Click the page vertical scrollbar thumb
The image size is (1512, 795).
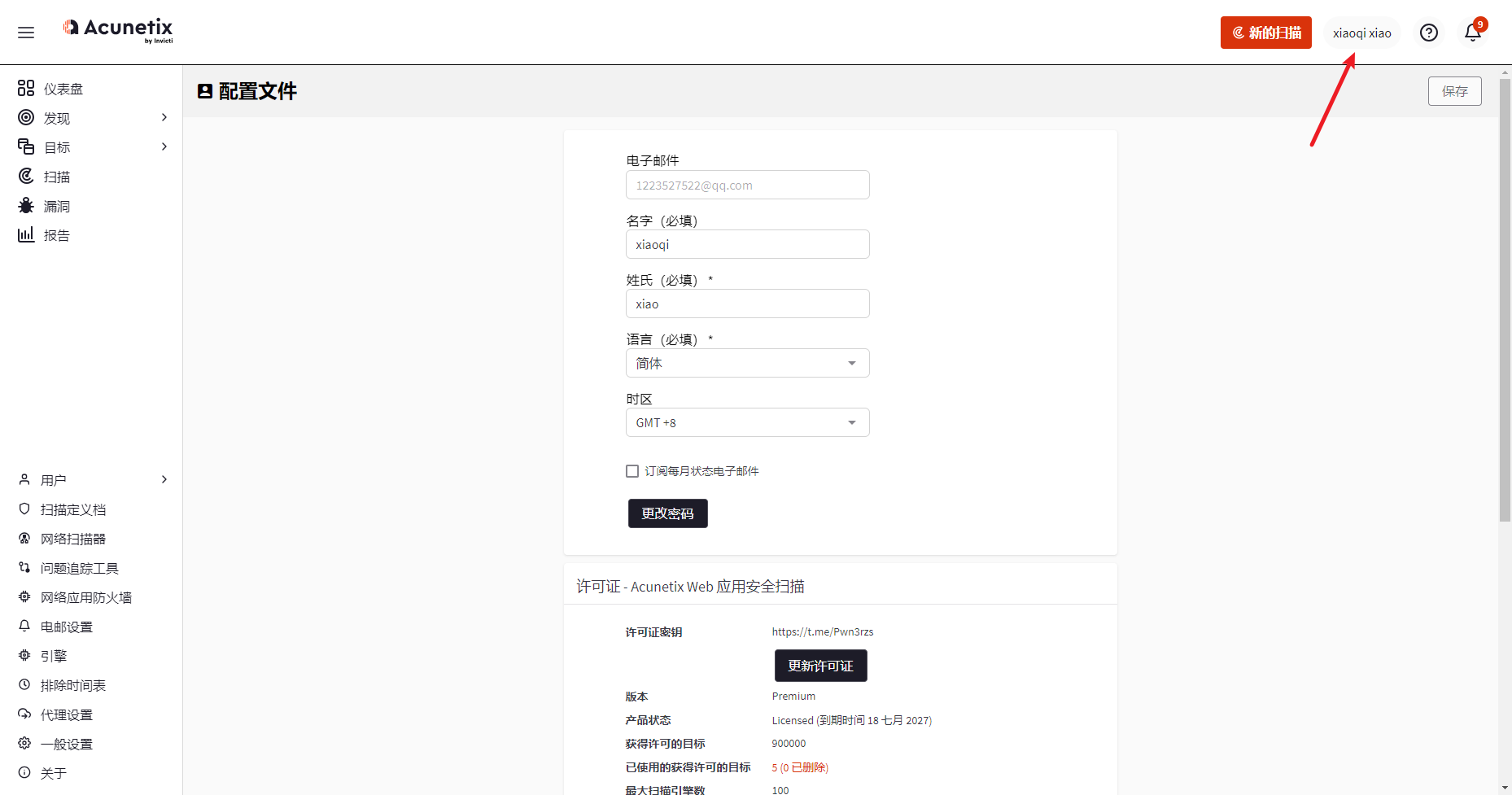click(1505, 299)
